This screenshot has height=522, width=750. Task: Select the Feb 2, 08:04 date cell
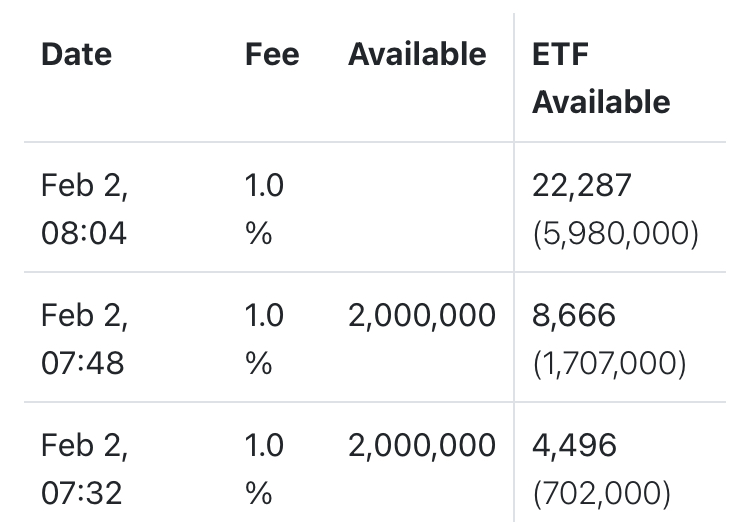point(84,209)
